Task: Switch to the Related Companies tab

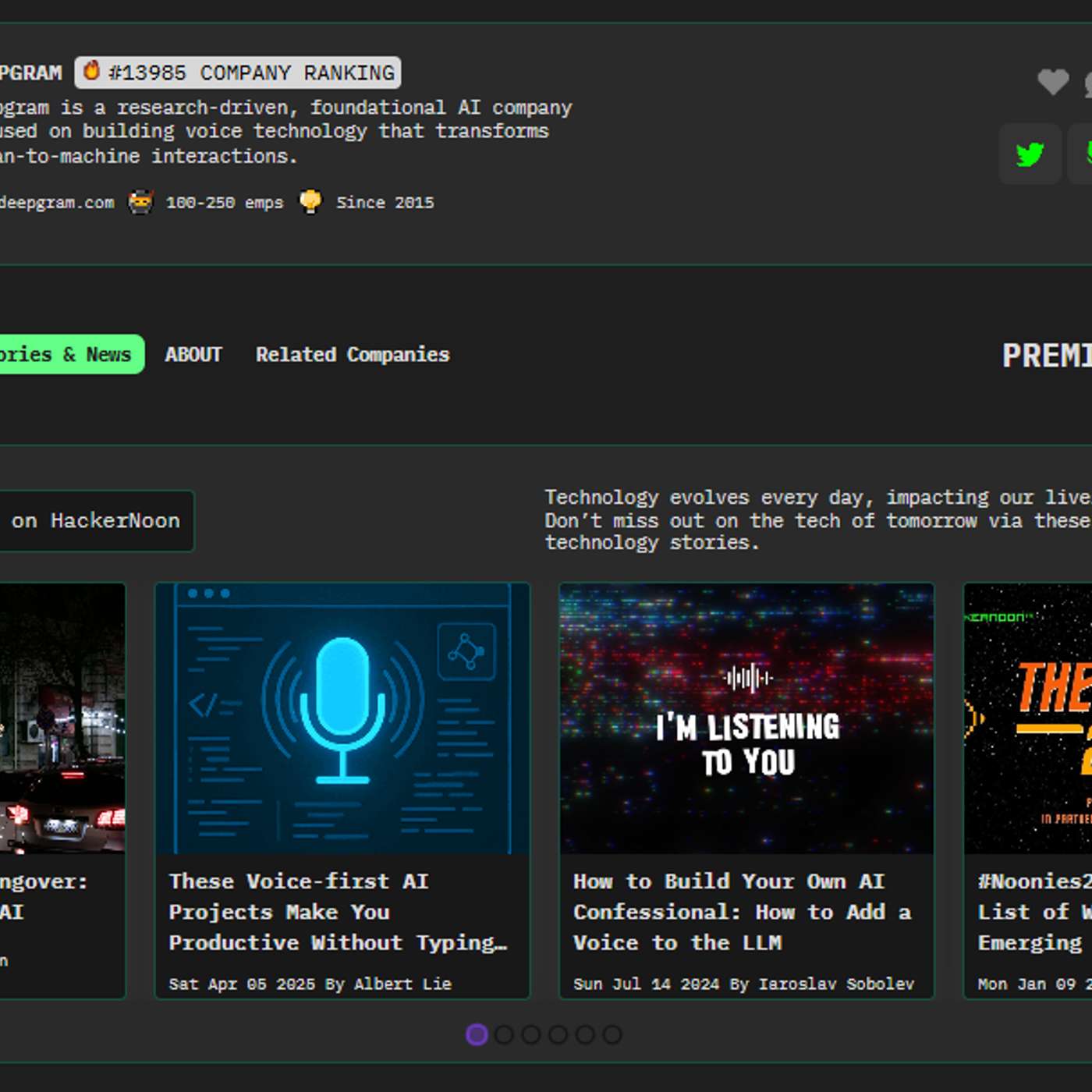Action: point(352,354)
